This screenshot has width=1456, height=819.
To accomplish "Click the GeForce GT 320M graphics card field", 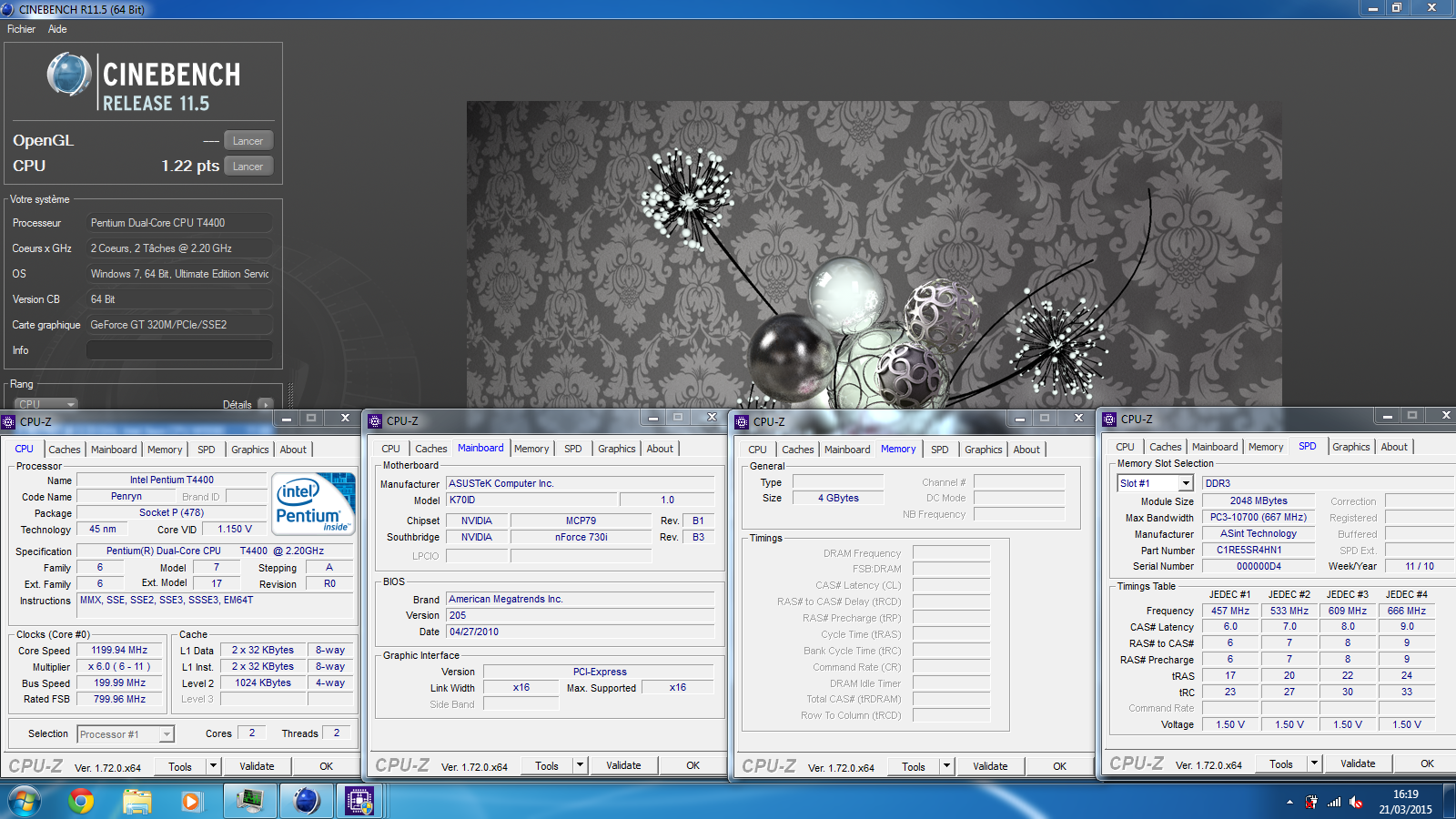I will point(179,325).
